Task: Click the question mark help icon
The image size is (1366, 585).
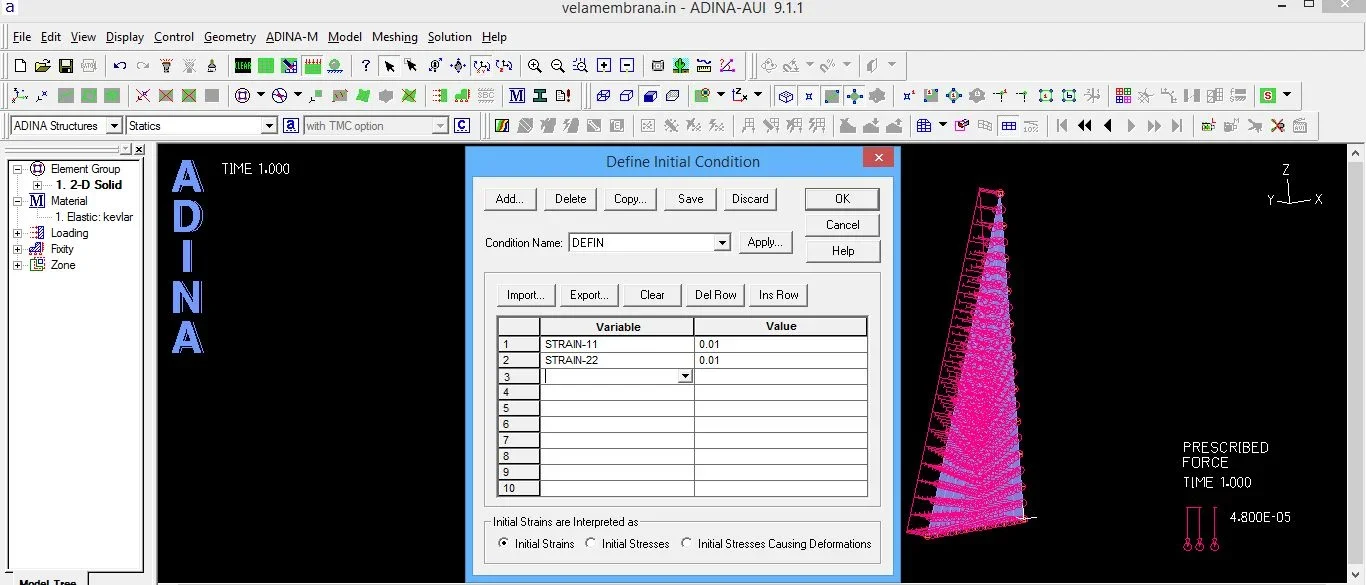Action: coord(366,66)
